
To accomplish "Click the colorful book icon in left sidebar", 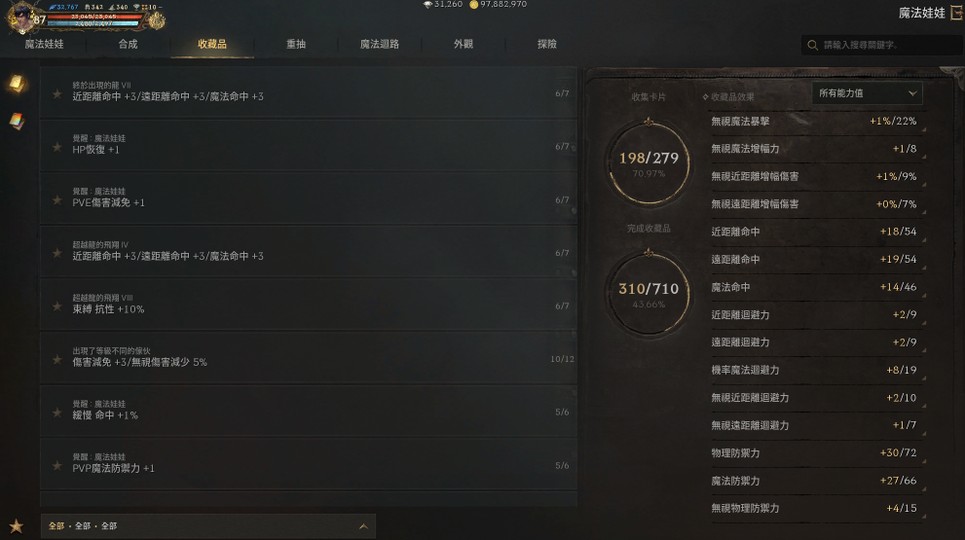I will (17, 121).
